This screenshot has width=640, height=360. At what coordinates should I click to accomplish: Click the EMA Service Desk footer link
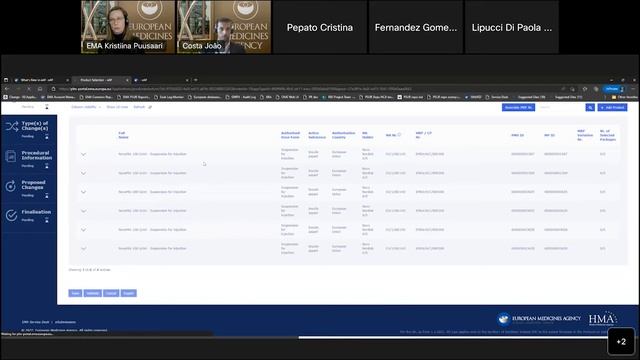[x=36, y=322]
